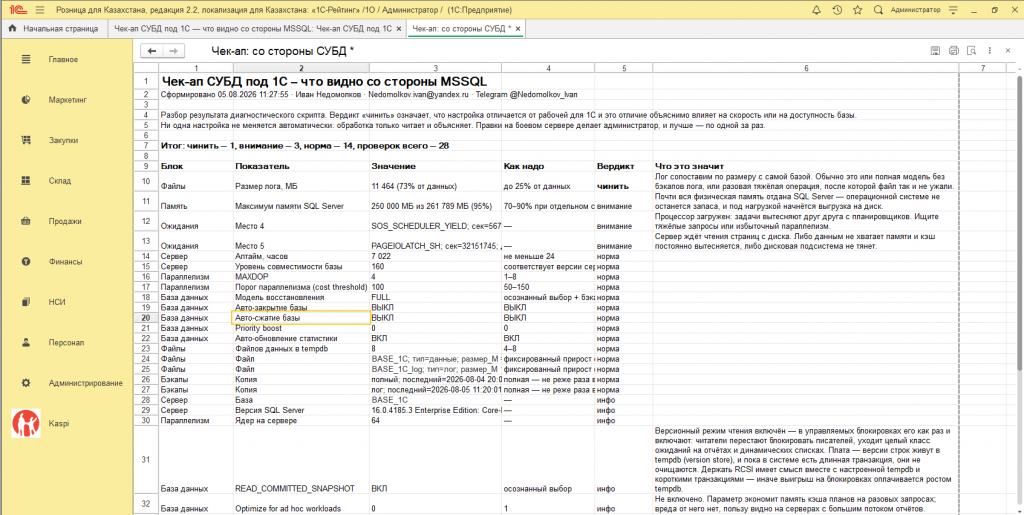Click the Аптайм, часов cell
Viewport: 1024px width, 515px height.
tap(300, 257)
